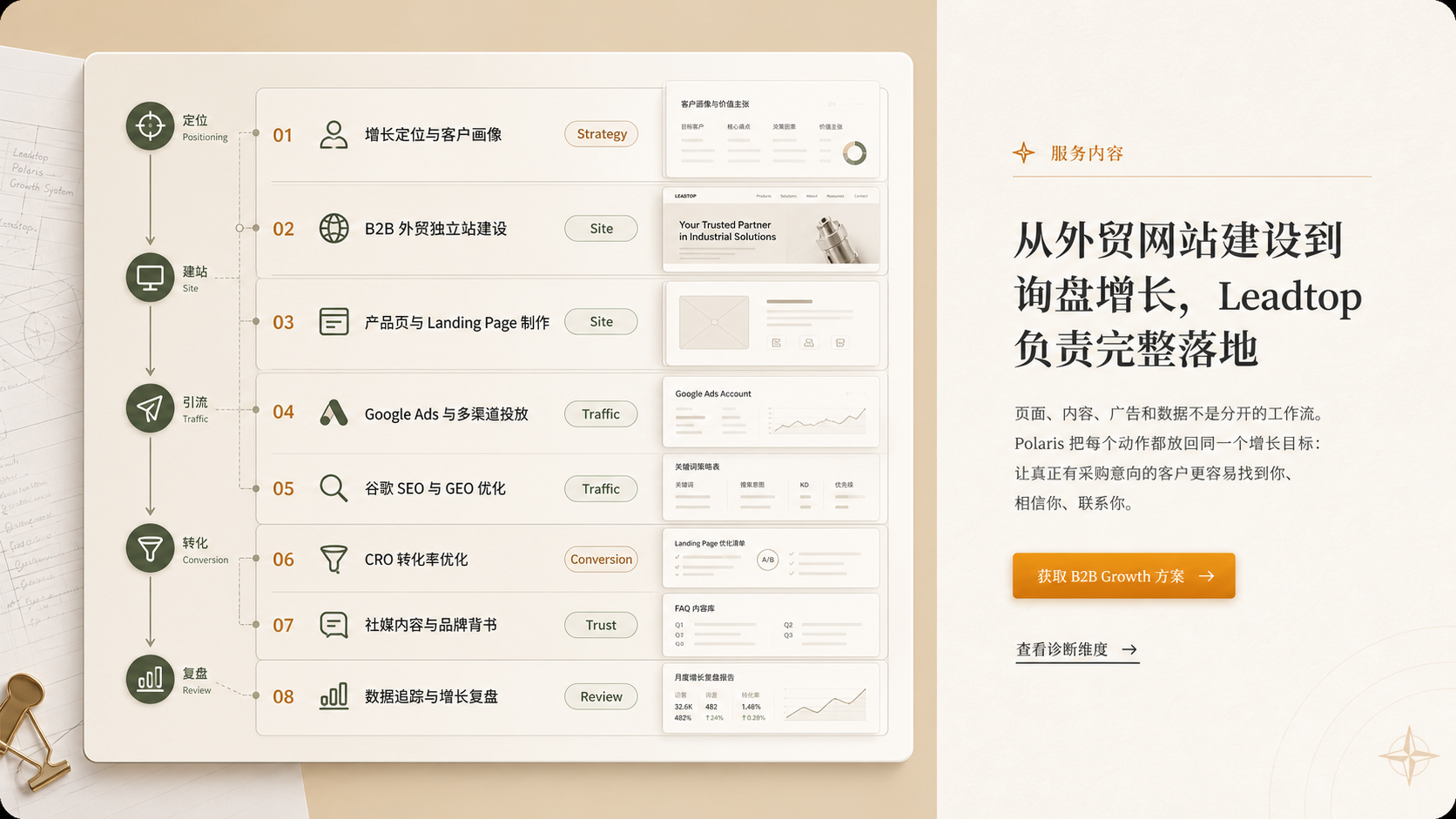The height and width of the screenshot is (819, 1456).
Task: Click the 获取 B2B Growth 方案 button
Action: [x=1123, y=575]
